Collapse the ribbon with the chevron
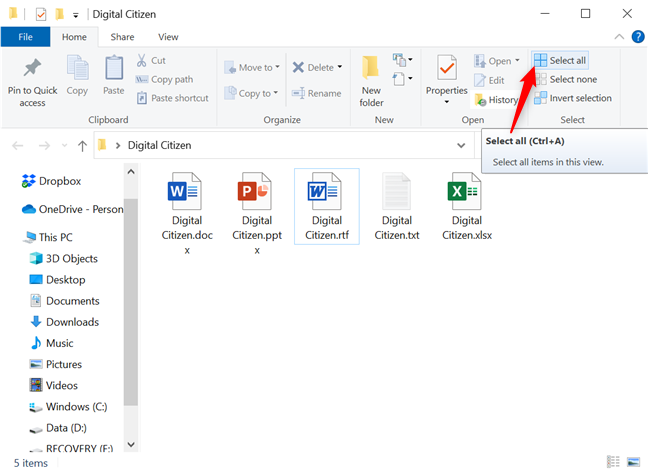The image size is (648, 473). click(x=619, y=37)
